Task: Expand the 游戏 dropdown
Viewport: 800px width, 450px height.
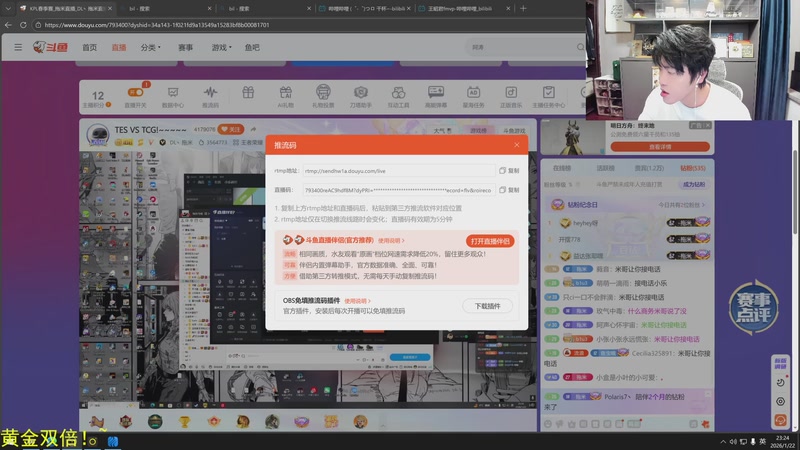Action: (x=221, y=47)
